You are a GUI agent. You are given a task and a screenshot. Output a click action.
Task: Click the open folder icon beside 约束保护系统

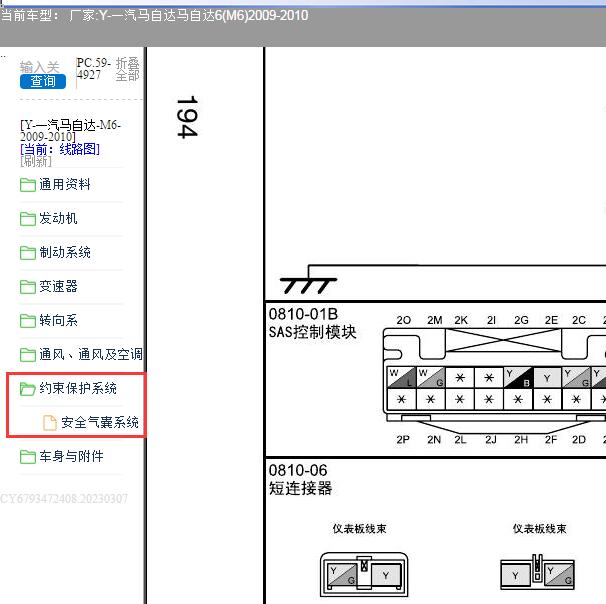[x=28, y=389]
